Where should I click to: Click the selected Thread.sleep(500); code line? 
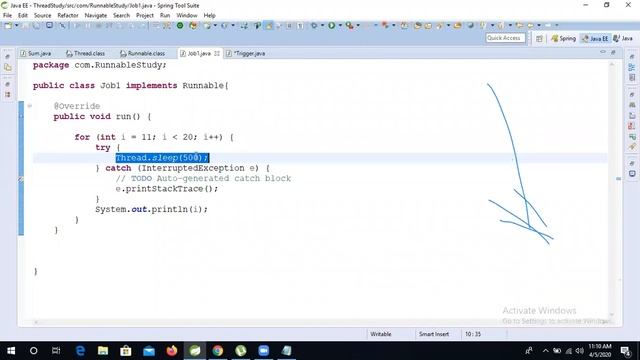coord(162,158)
